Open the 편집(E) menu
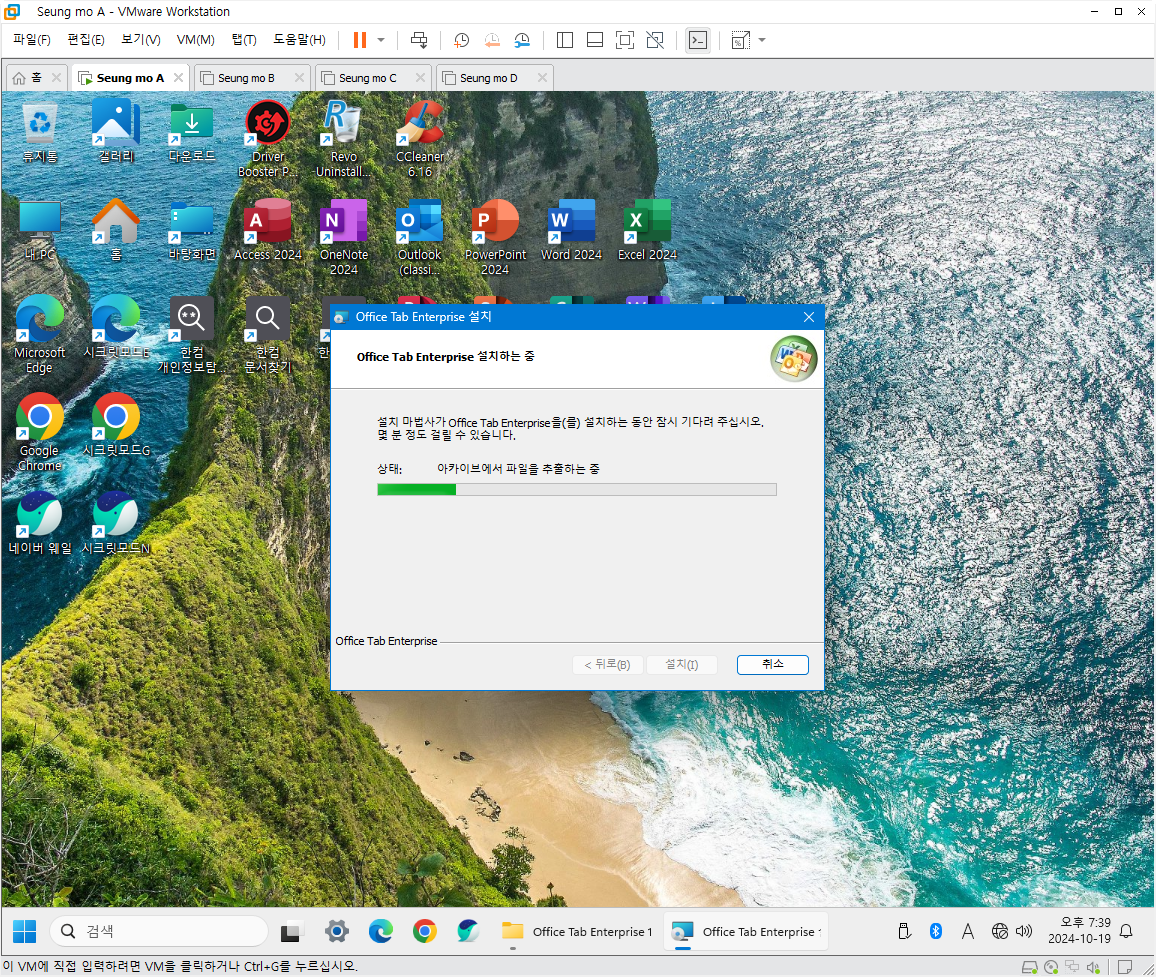This screenshot has width=1156, height=977. point(86,40)
